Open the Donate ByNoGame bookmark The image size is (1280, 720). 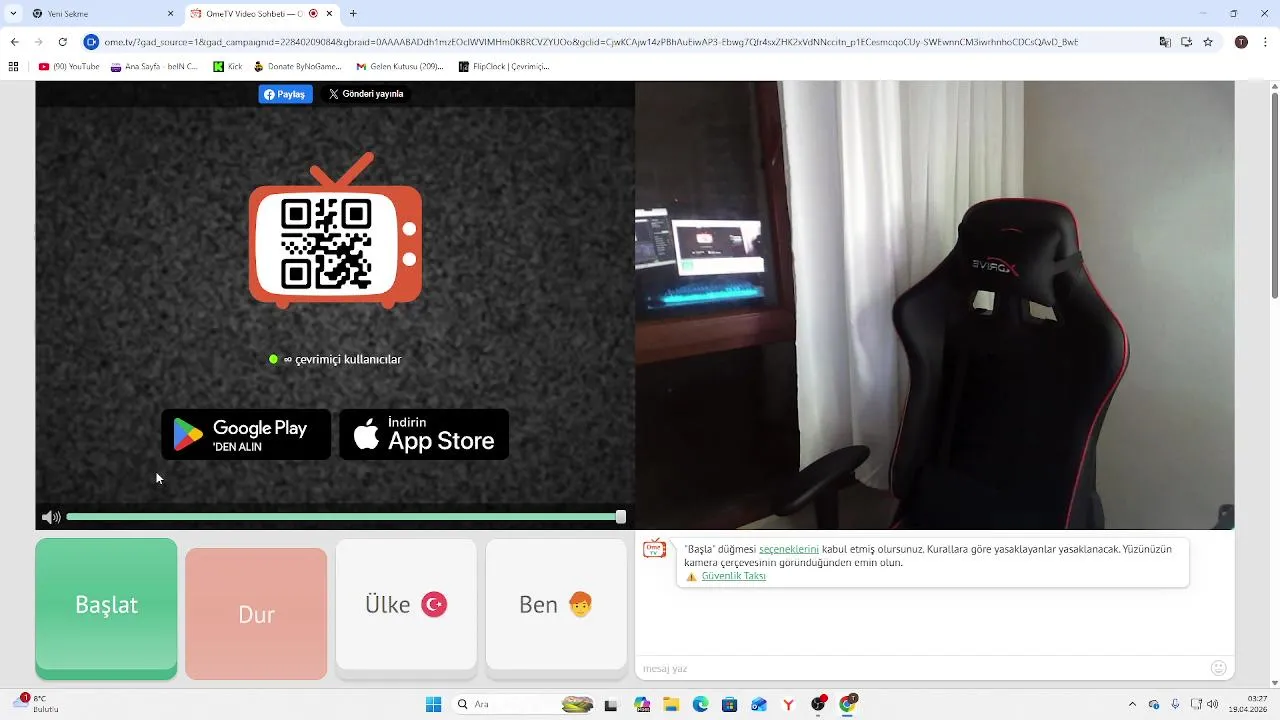[297, 67]
